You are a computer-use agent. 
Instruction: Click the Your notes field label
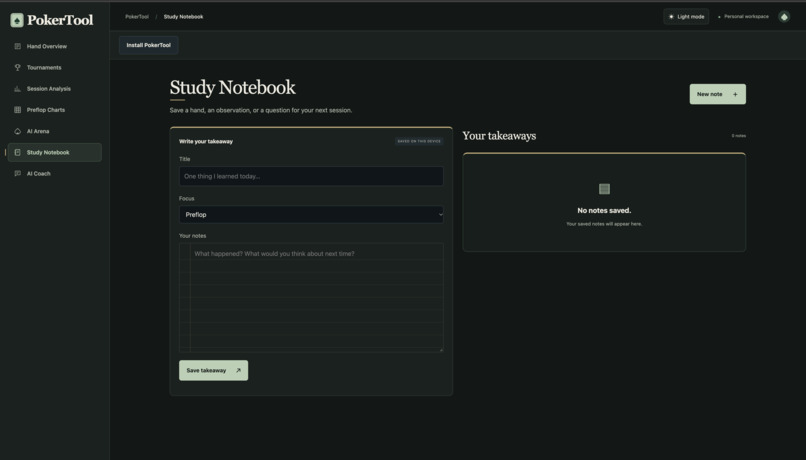192,236
